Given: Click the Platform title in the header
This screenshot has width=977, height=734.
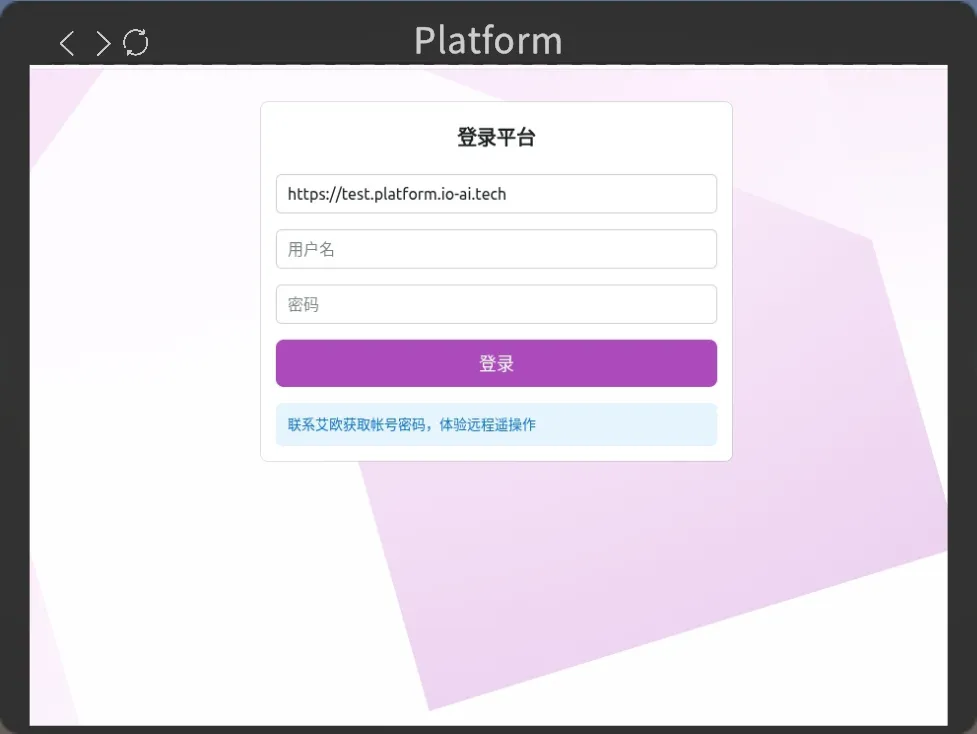Looking at the screenshot, I should coord(487,41).
